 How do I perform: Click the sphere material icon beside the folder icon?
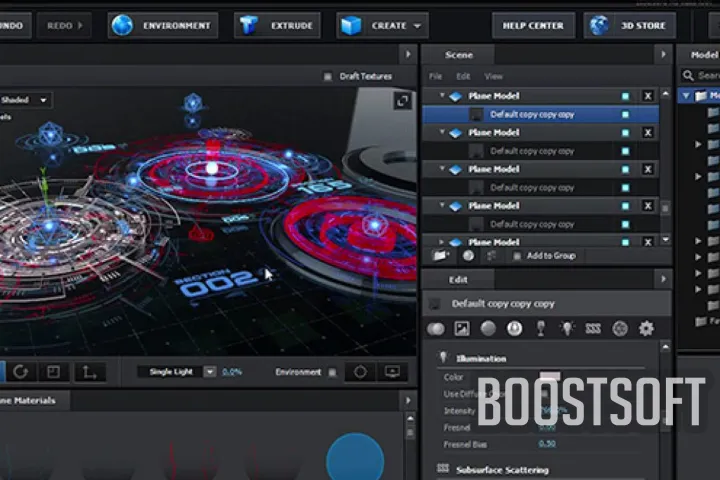468,255
